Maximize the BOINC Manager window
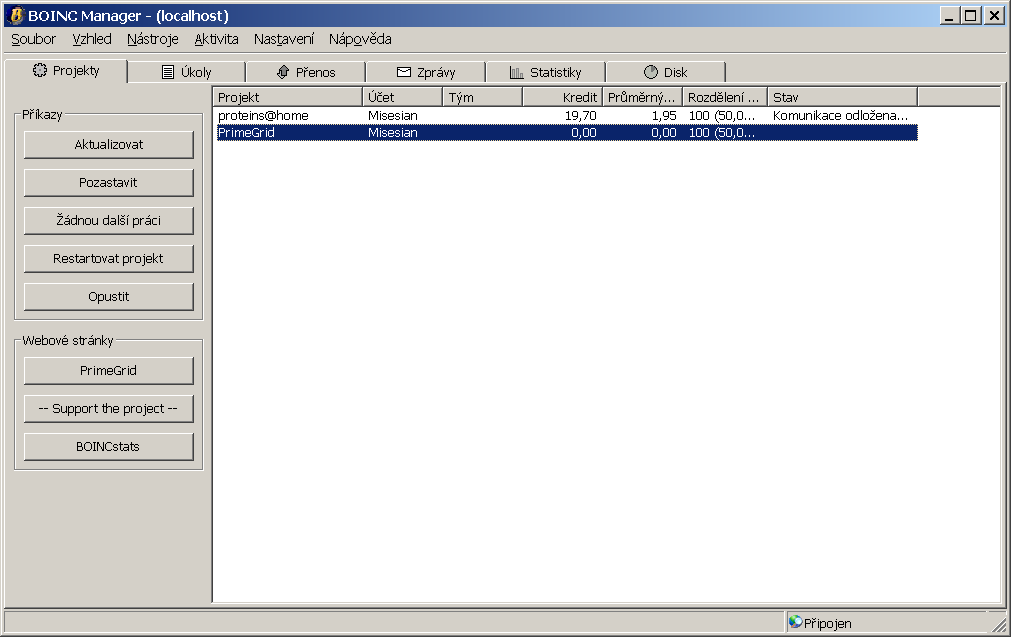Viewport: 1011px width, 637px height. tap(971, 15)
